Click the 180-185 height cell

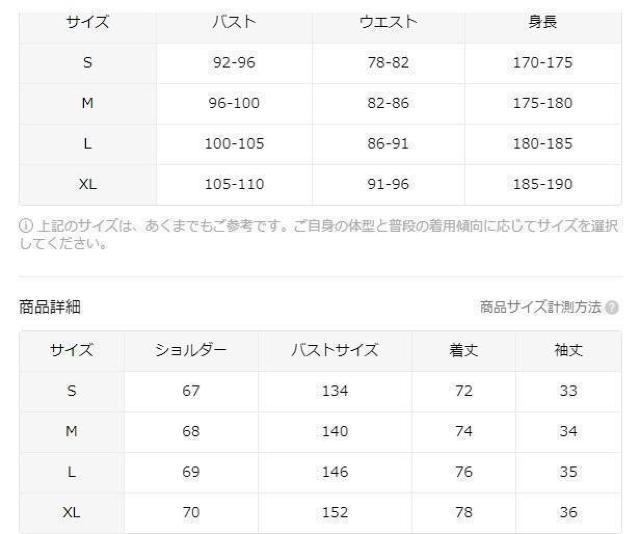[x=542, y=144]
